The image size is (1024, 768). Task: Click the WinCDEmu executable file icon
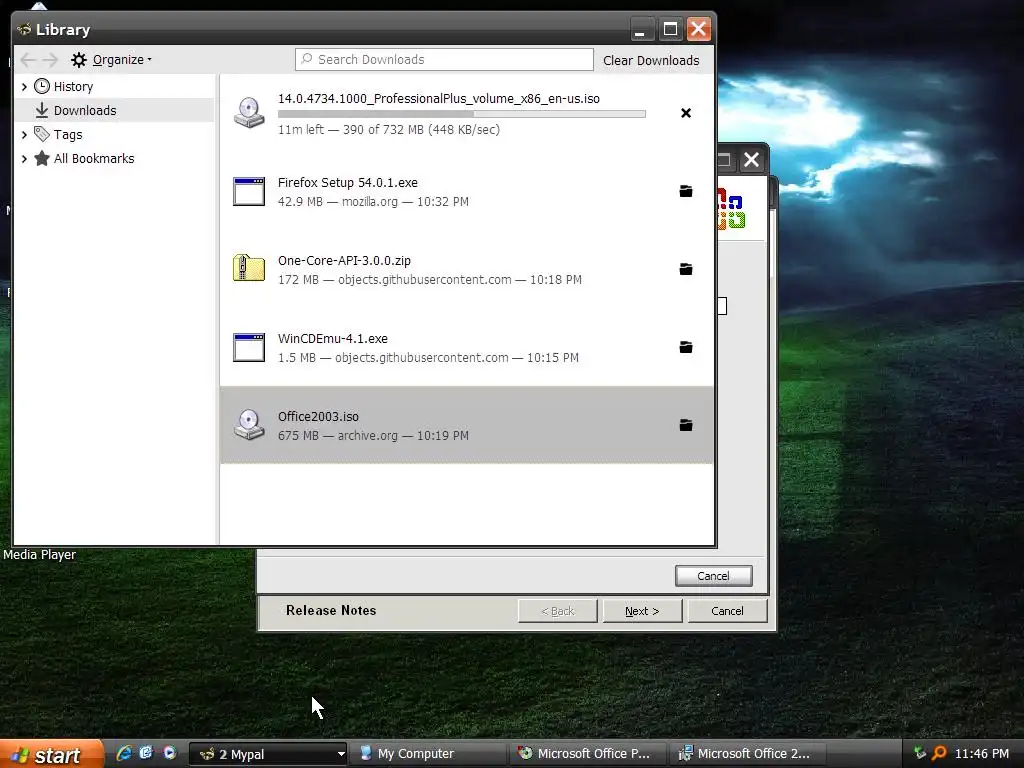point(249,347)
